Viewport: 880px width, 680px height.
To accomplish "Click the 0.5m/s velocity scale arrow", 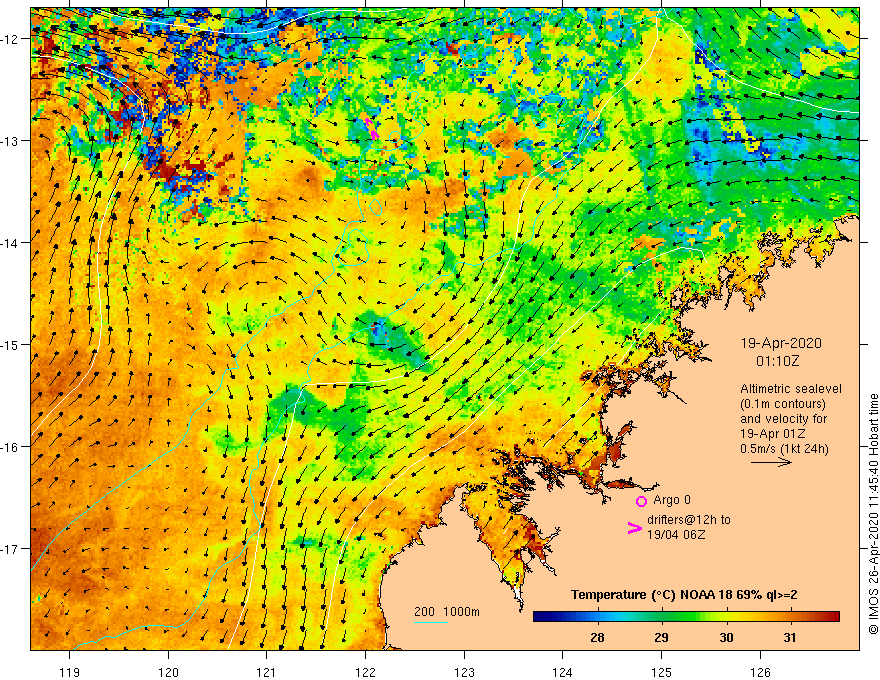I will [771, 462].
